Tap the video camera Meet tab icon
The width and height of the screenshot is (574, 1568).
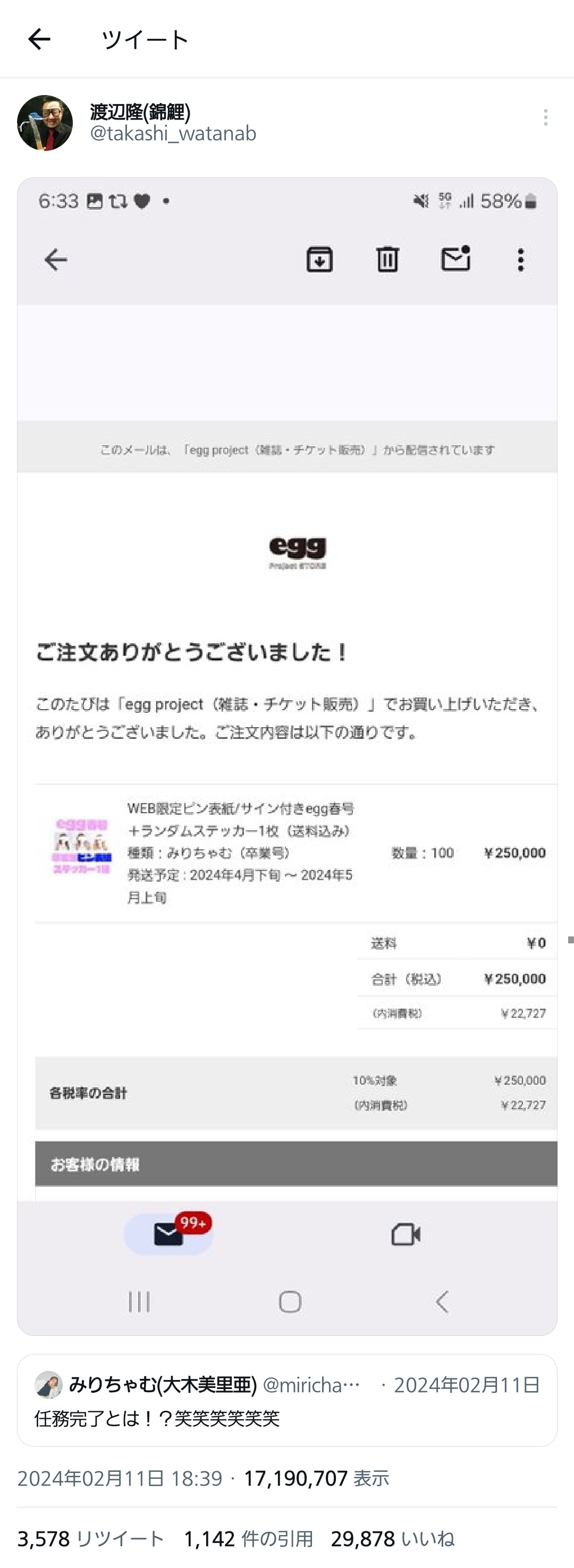pyautogui.click(x=406, y=1234)
